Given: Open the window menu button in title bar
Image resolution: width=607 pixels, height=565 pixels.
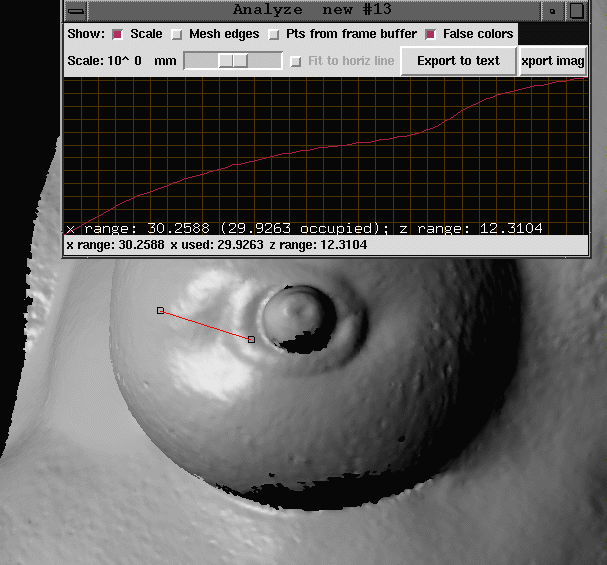Looking at the screenshot, I should coord(76,10).
